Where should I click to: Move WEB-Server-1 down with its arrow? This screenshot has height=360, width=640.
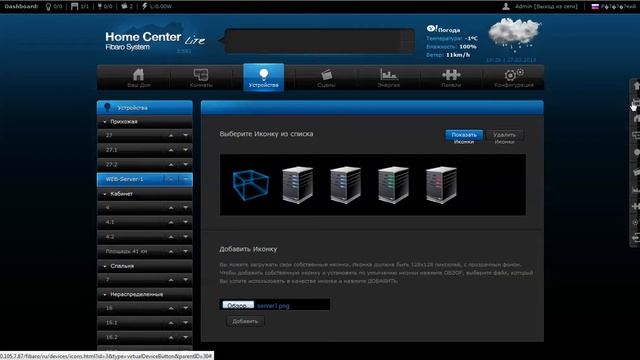[185, 179]
